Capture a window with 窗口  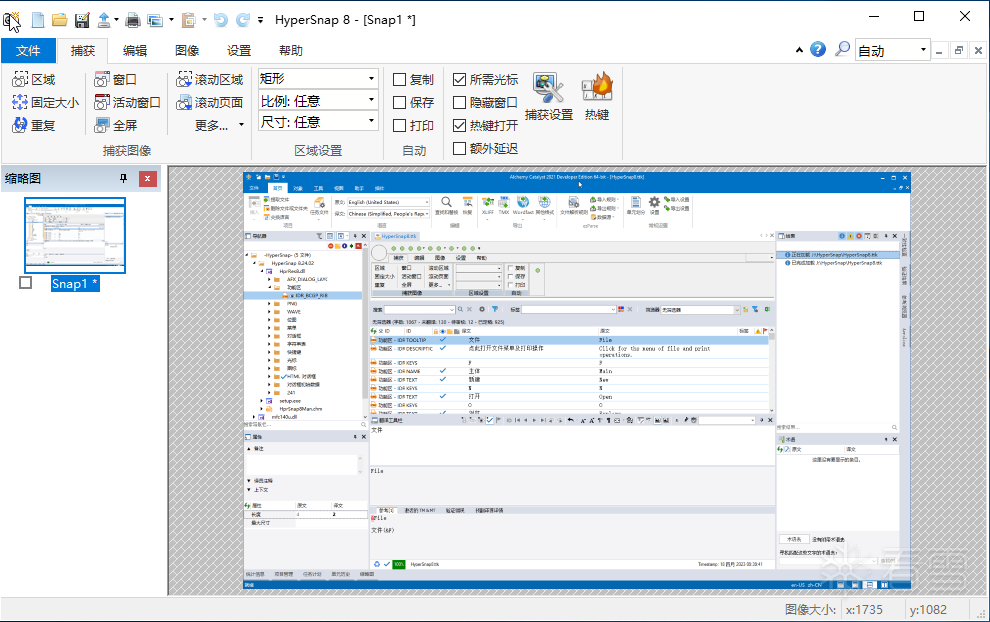point(116,80)
